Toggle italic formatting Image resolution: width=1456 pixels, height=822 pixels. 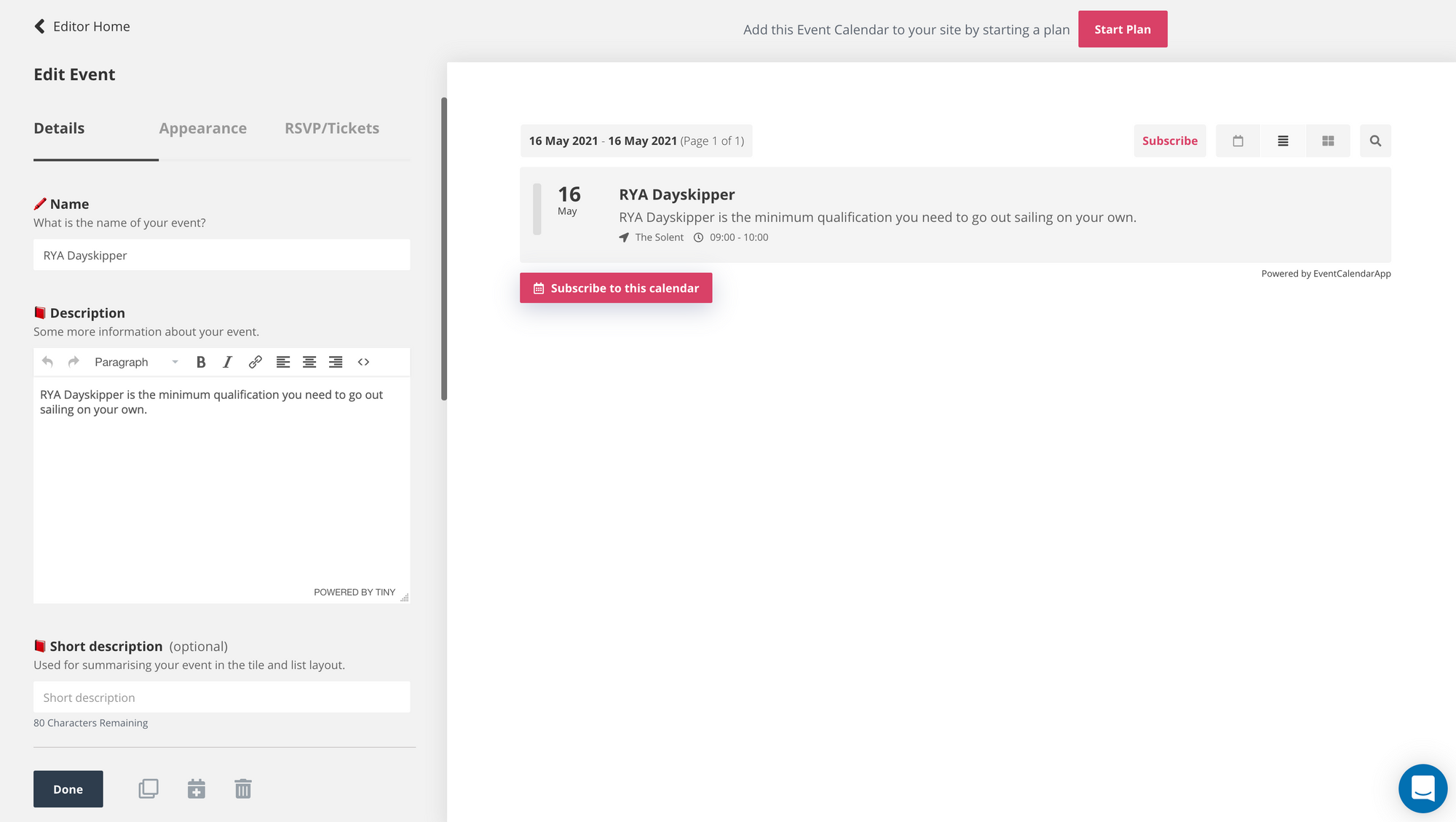click(227, 362)
